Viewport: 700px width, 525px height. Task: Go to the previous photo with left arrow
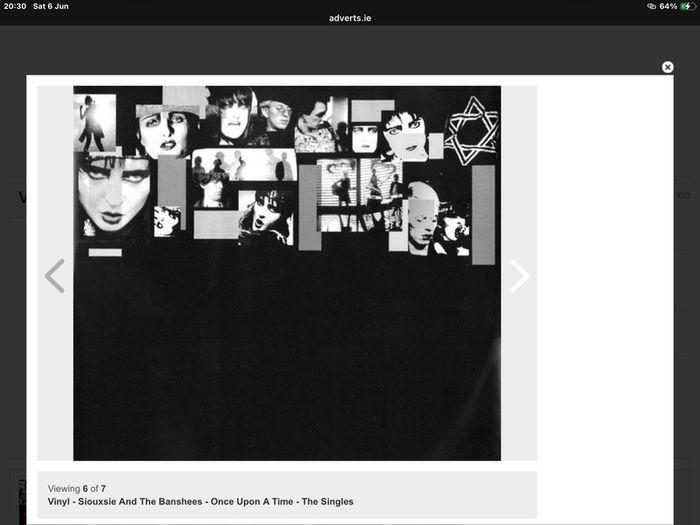pyautogui.click(x=55, y=276)
